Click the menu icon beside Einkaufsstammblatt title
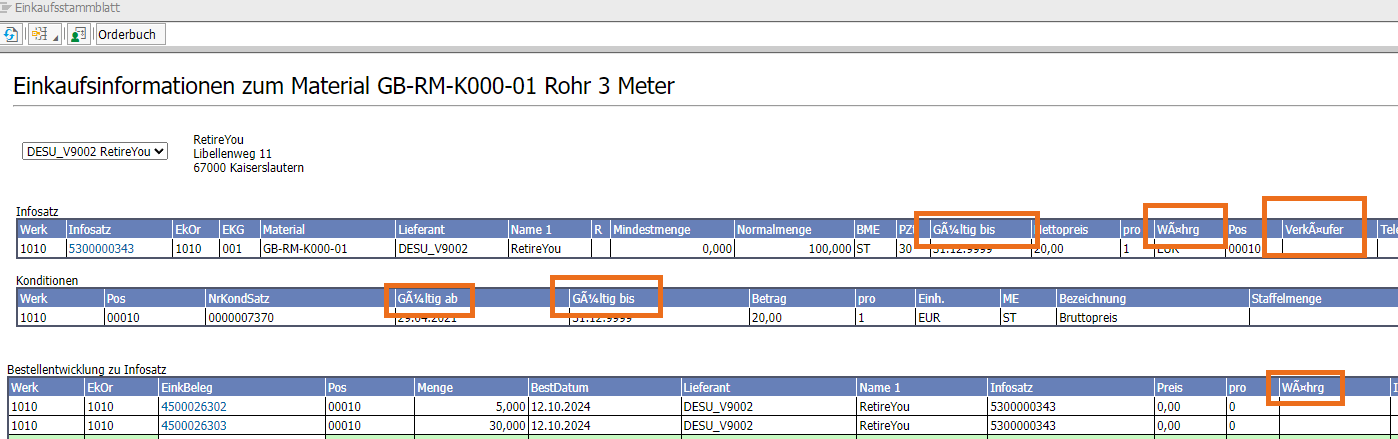Image resolution: width=1398 pixels, height=439 pixels. (x=6, y=7)
